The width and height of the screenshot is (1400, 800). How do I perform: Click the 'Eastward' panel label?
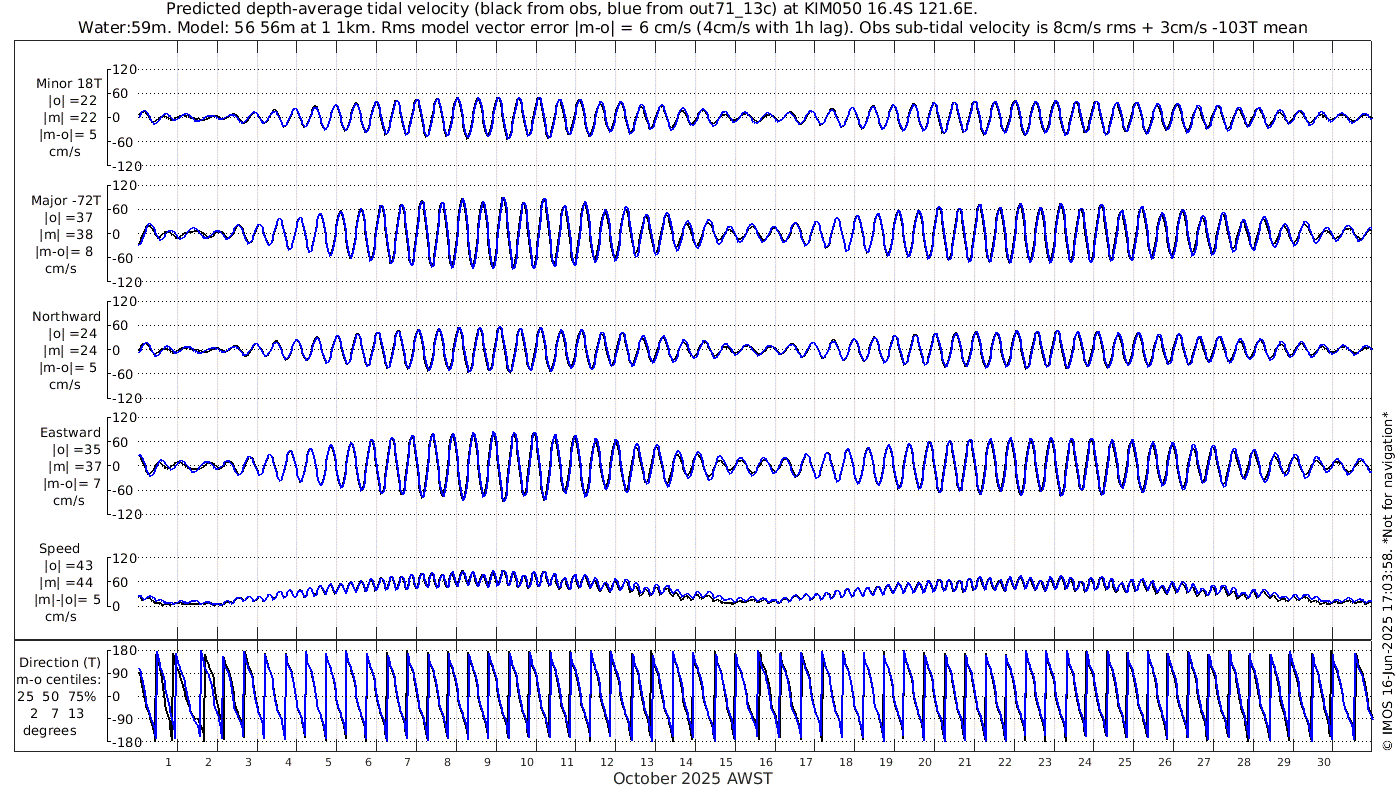[70, 433]
